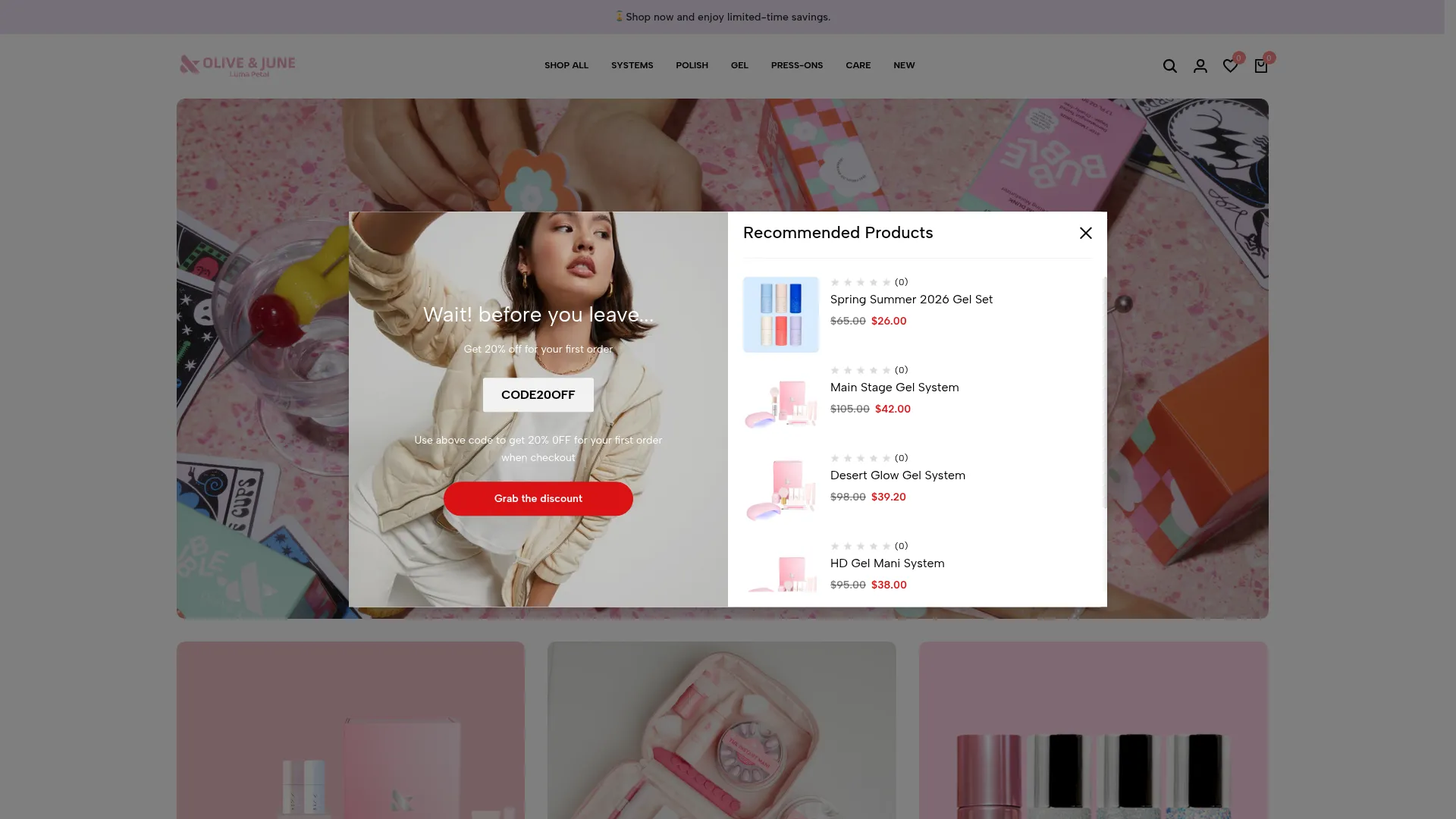
Task: Click the 'Get 20% off for your first order' text
Action: pos(538,350)
